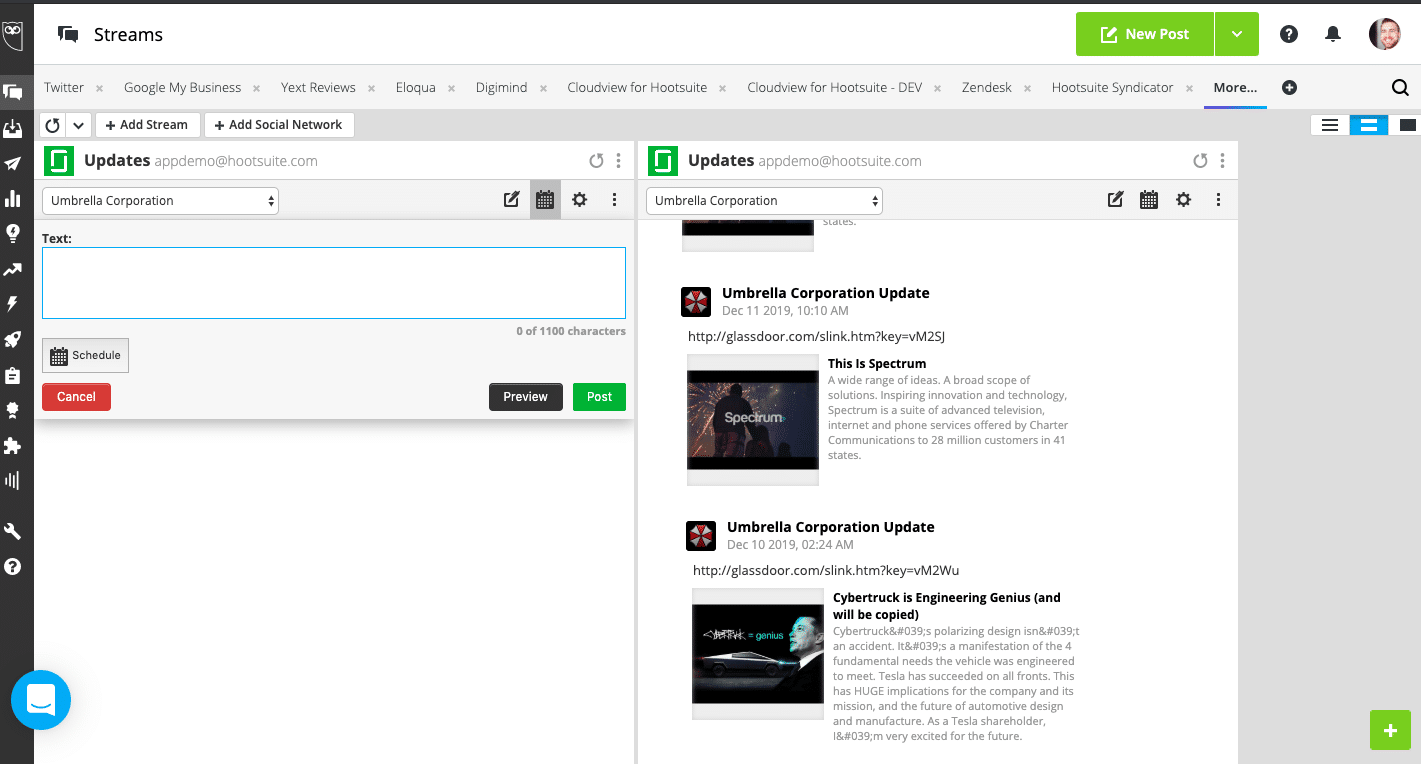The width and height of the screenshot is (1421, 764).
Task: Click the search magnifier icon
Action: click(x=1400, y=88)
